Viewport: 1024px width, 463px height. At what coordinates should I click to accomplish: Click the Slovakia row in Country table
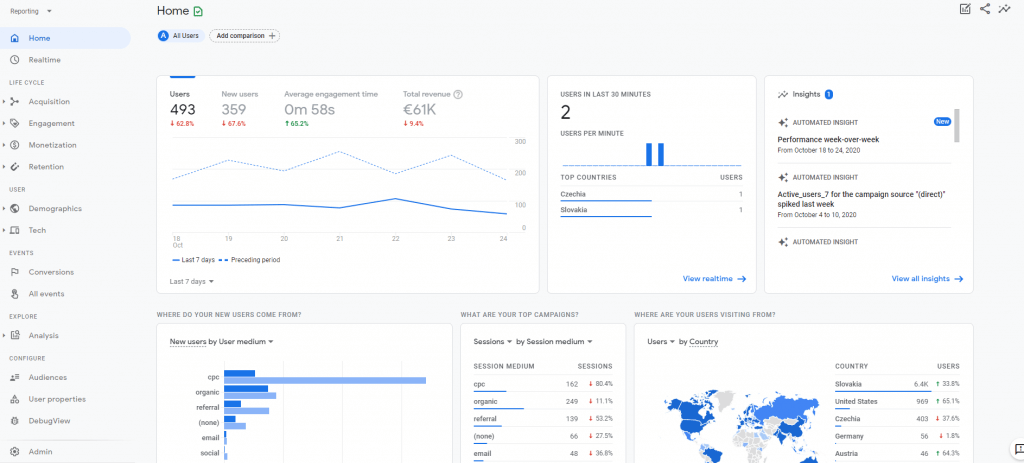tap(897, 385)
